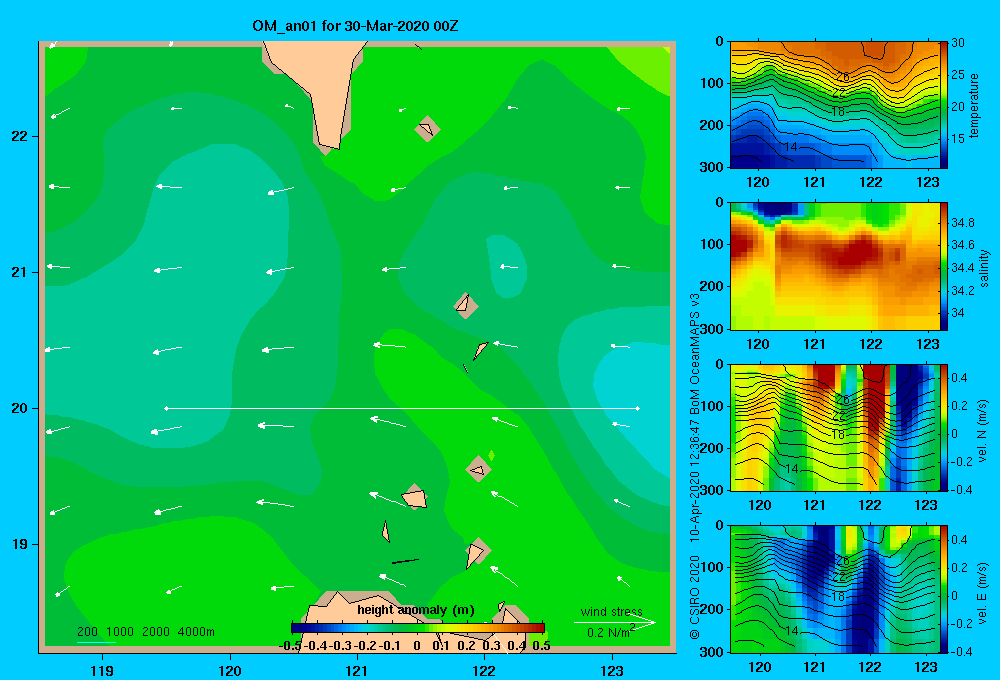1000x680 pixels.
Task: Click the '4000m' bathymetry legend value
Action: pyautogui.click(x=196, y=632)
